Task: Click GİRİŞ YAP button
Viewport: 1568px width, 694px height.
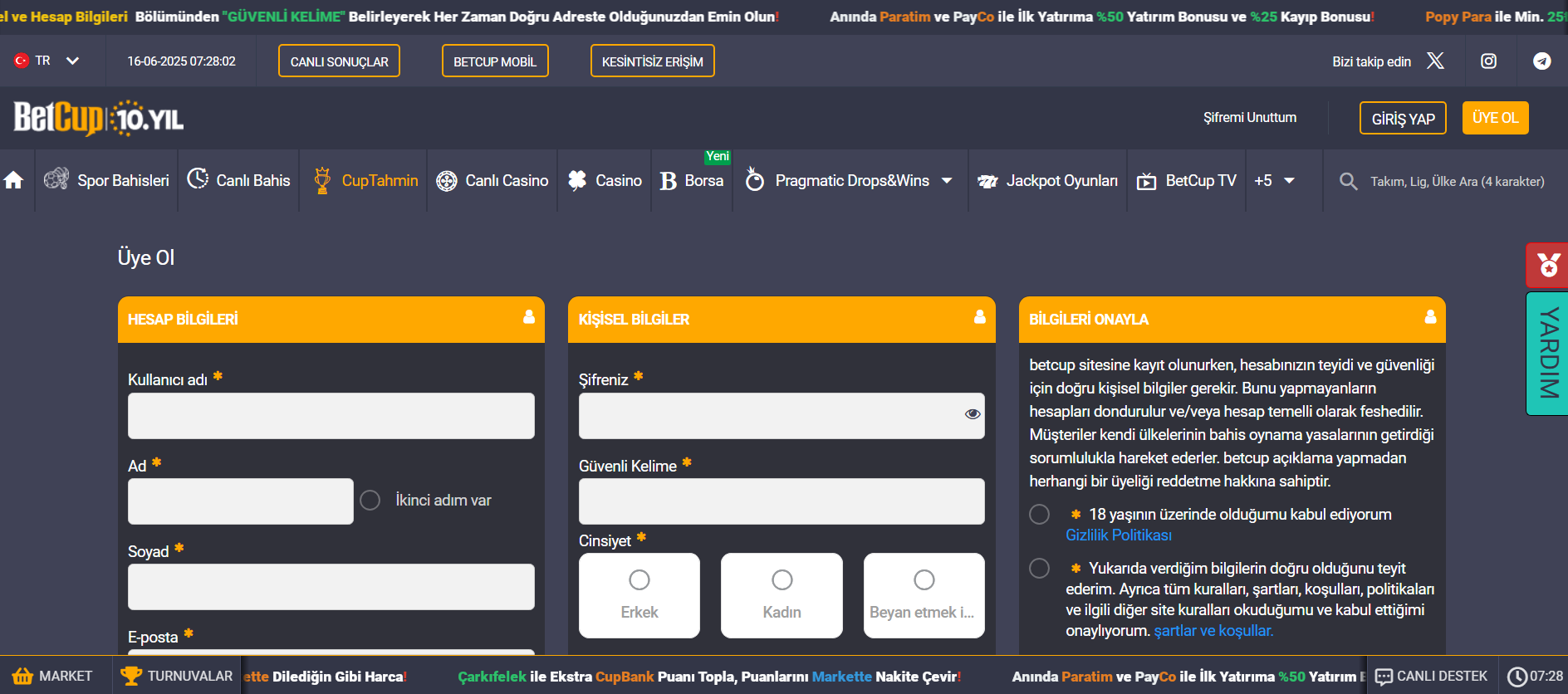Action: coord(1403,118)
